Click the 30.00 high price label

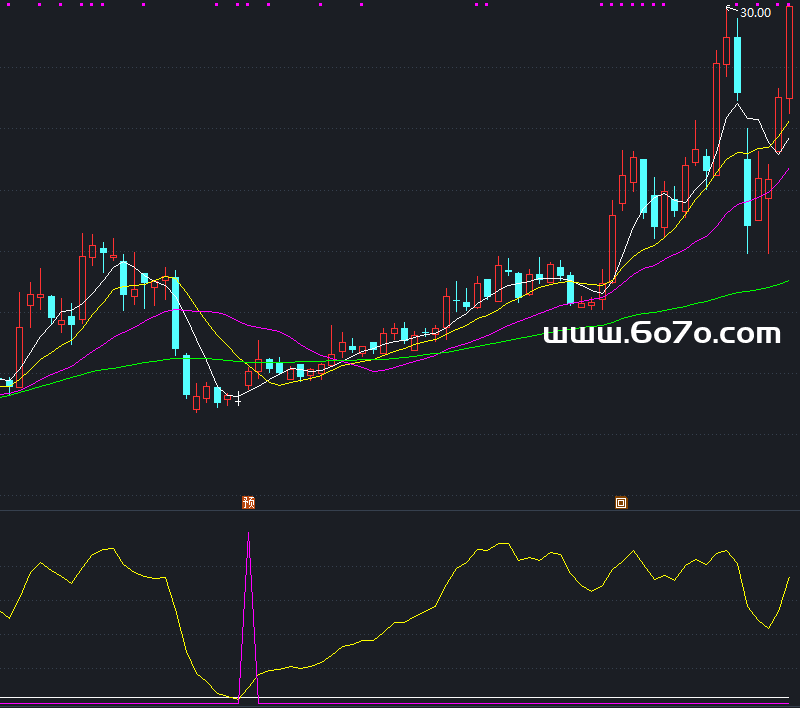755,13
